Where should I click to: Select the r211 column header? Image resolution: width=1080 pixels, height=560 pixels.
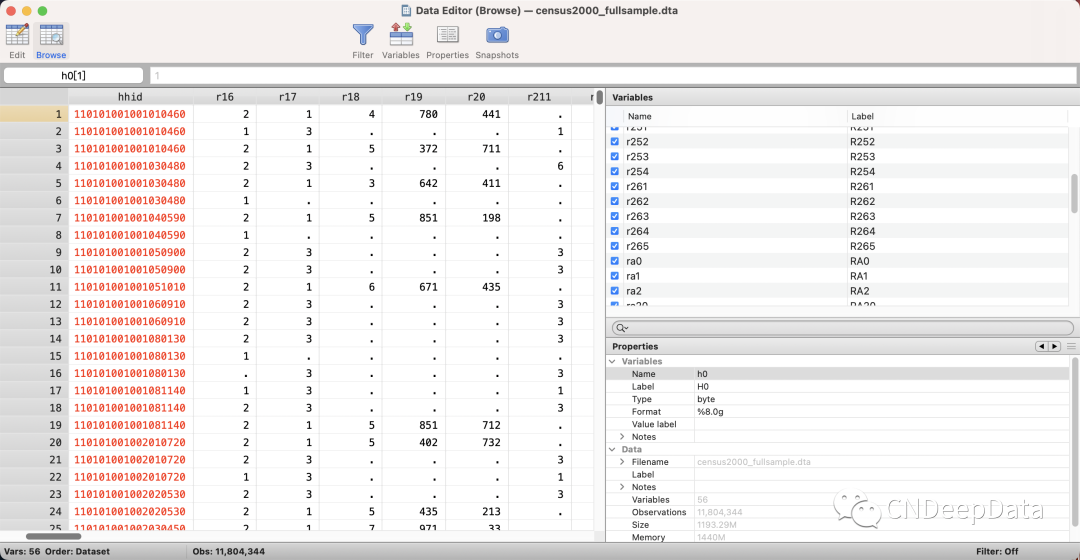(539, 97)
